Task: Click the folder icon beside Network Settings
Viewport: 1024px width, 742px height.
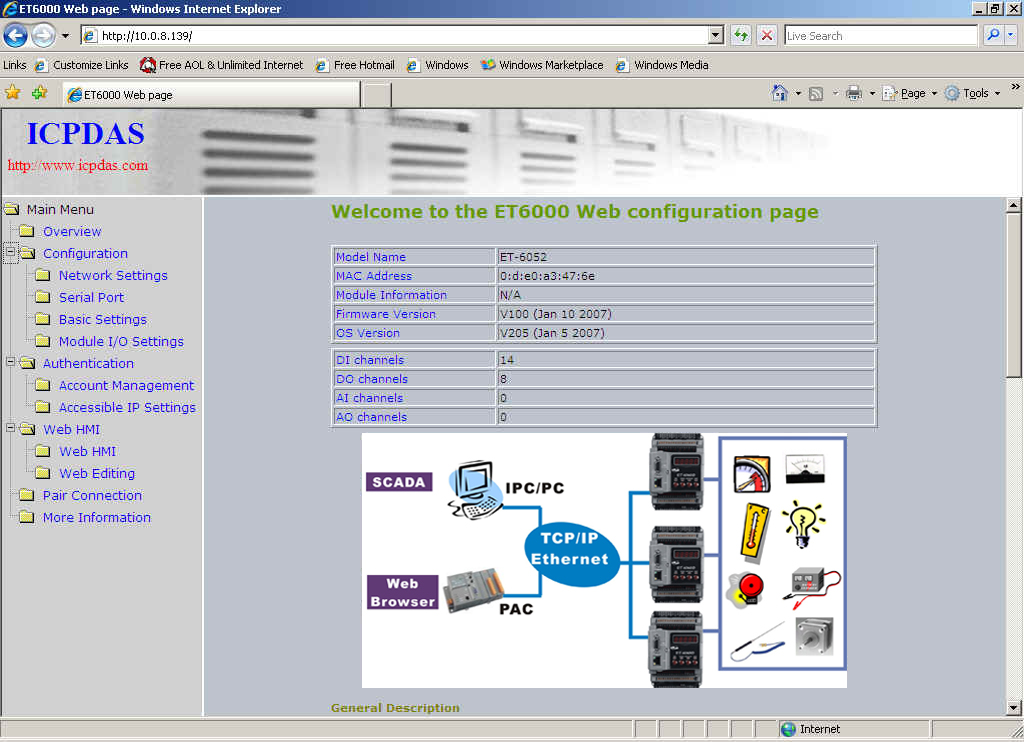Action: click(42, 275)
